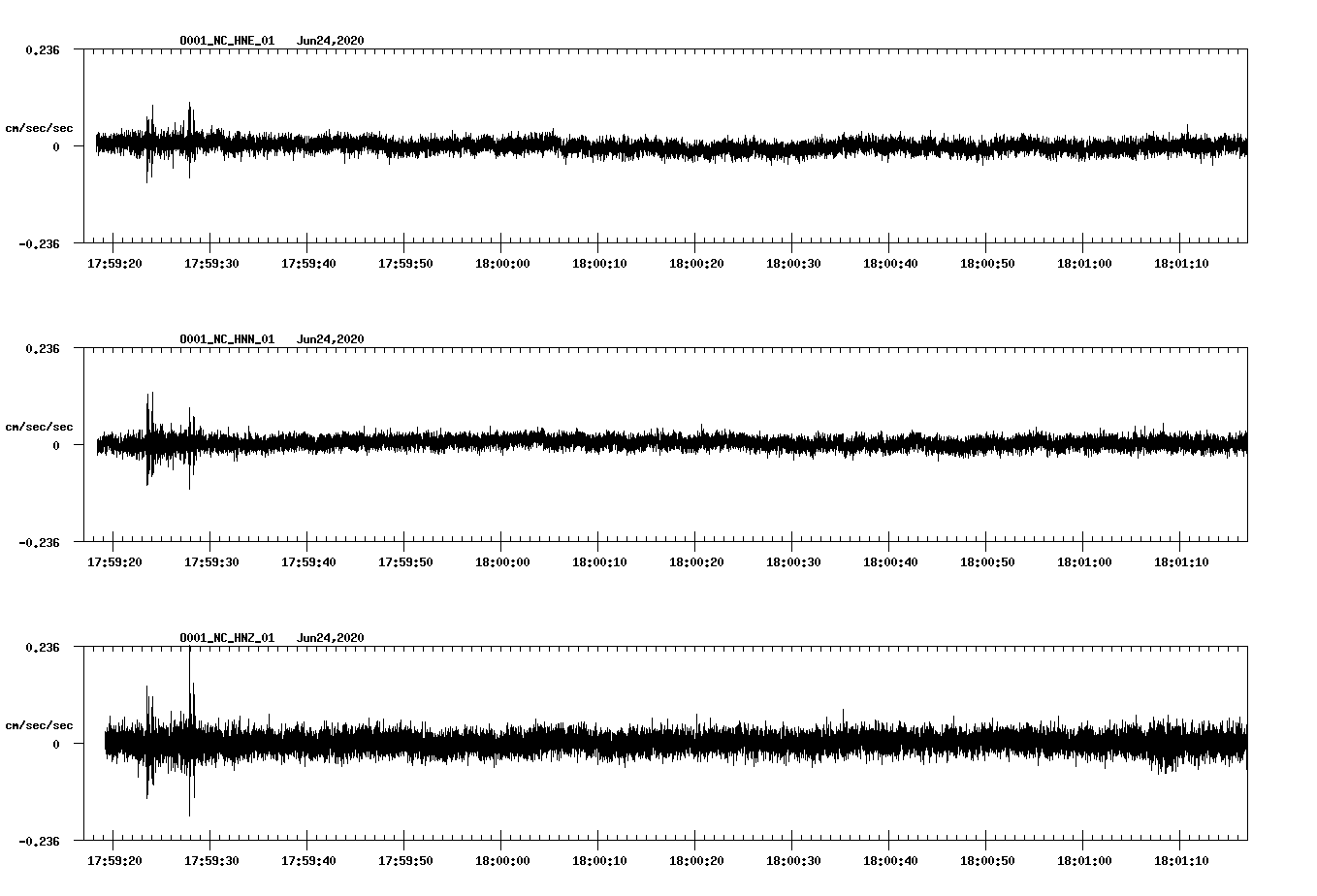1317x896 pixels.
Task: Click the 18:00:00 time label under HNN
Action: pyautogui.click(x=502, y=561)
